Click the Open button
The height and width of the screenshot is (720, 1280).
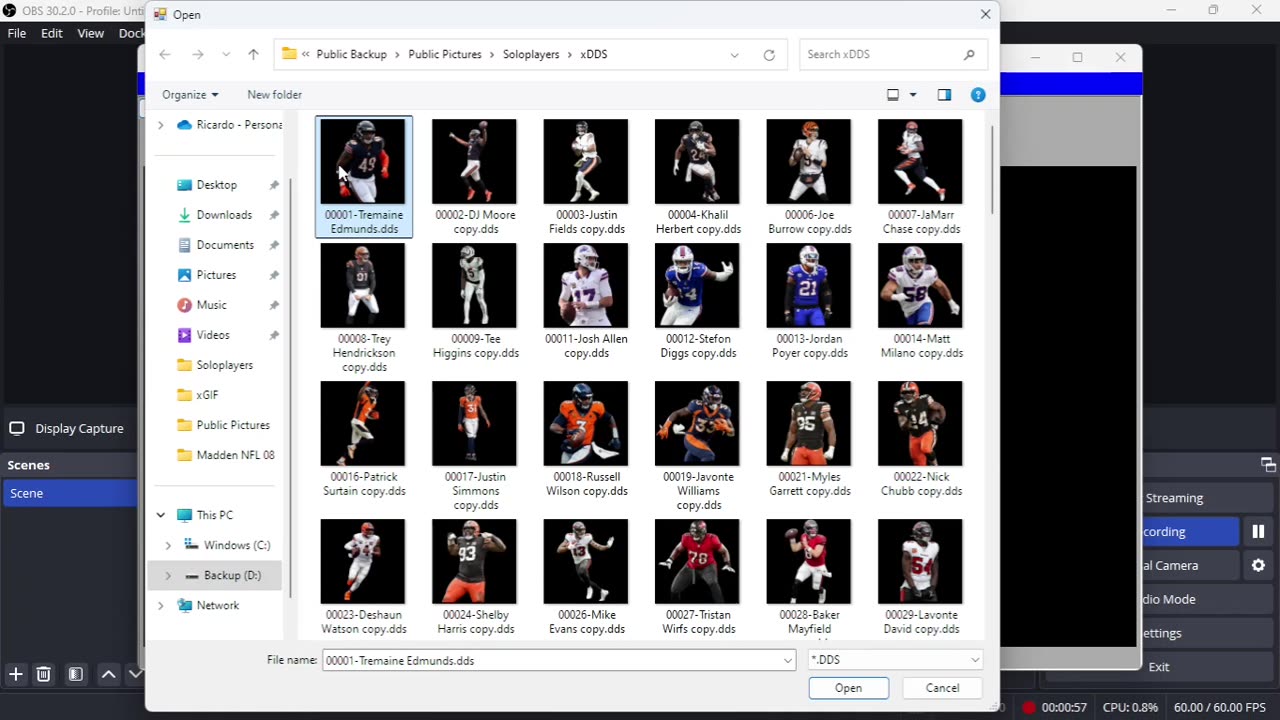pyautogui.click(x=848, y=688)
